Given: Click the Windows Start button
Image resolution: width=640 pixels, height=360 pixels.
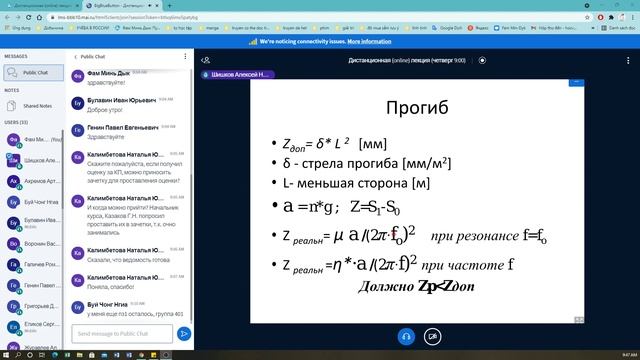Looking at the screenshot, I should (x=6, y=355).
